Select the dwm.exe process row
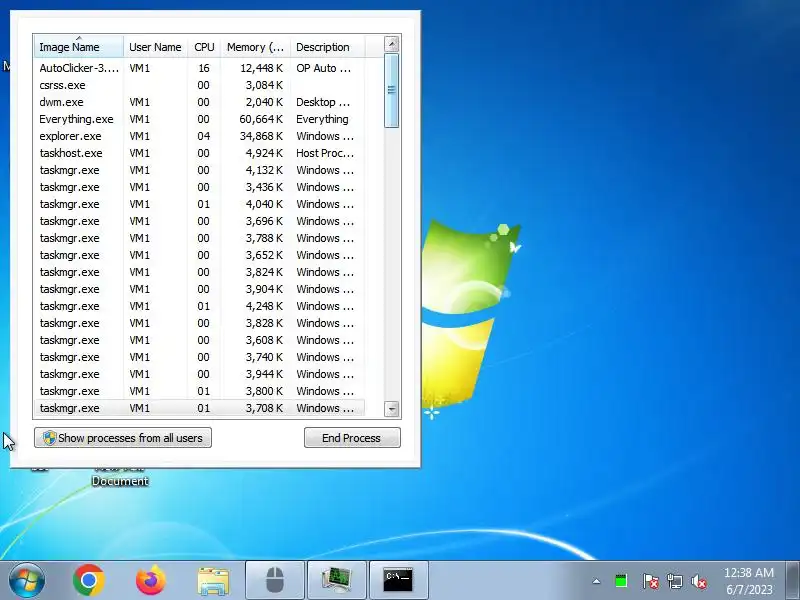This screenshot has width=800, height=600. click(x=199, y=102)
